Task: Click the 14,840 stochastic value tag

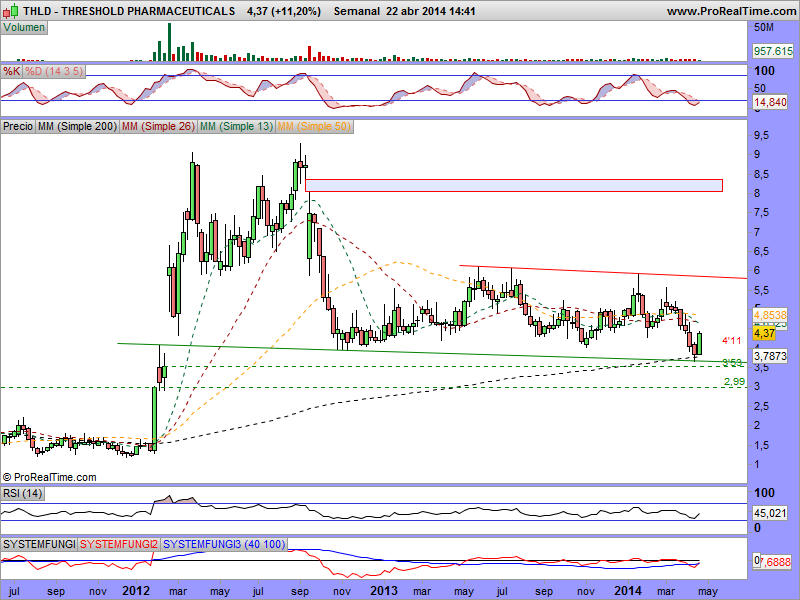Action: tap(770, 102)
